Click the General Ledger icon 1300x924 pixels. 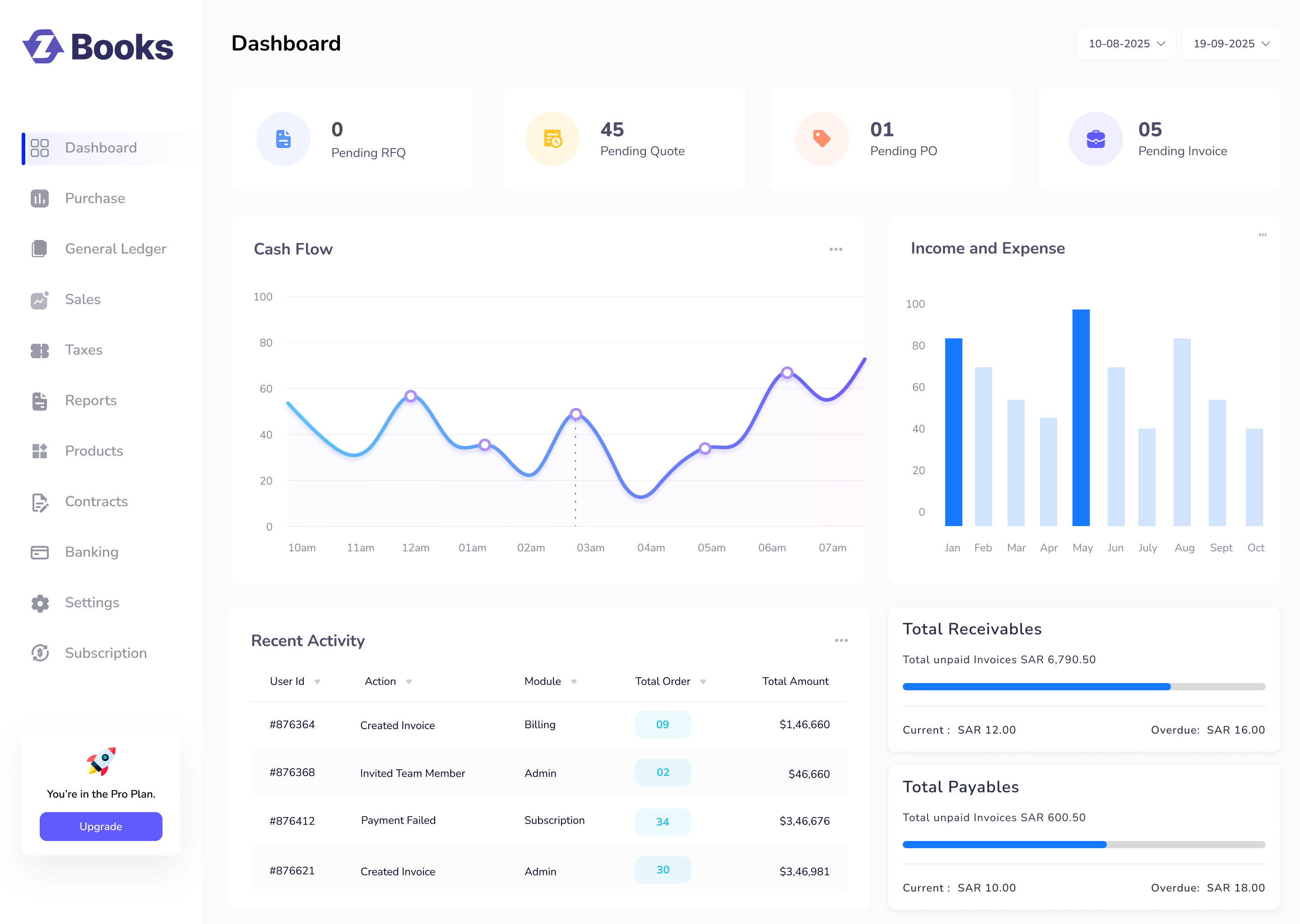pos(39,249)
